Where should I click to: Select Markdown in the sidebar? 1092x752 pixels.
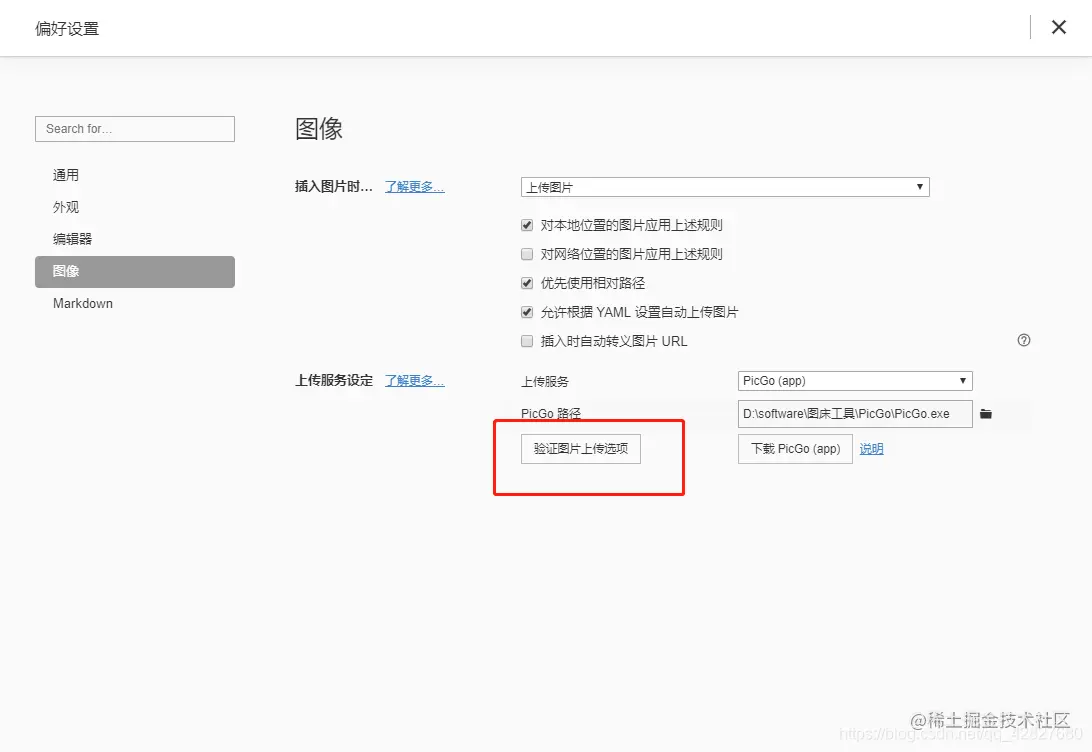[134, 304]
